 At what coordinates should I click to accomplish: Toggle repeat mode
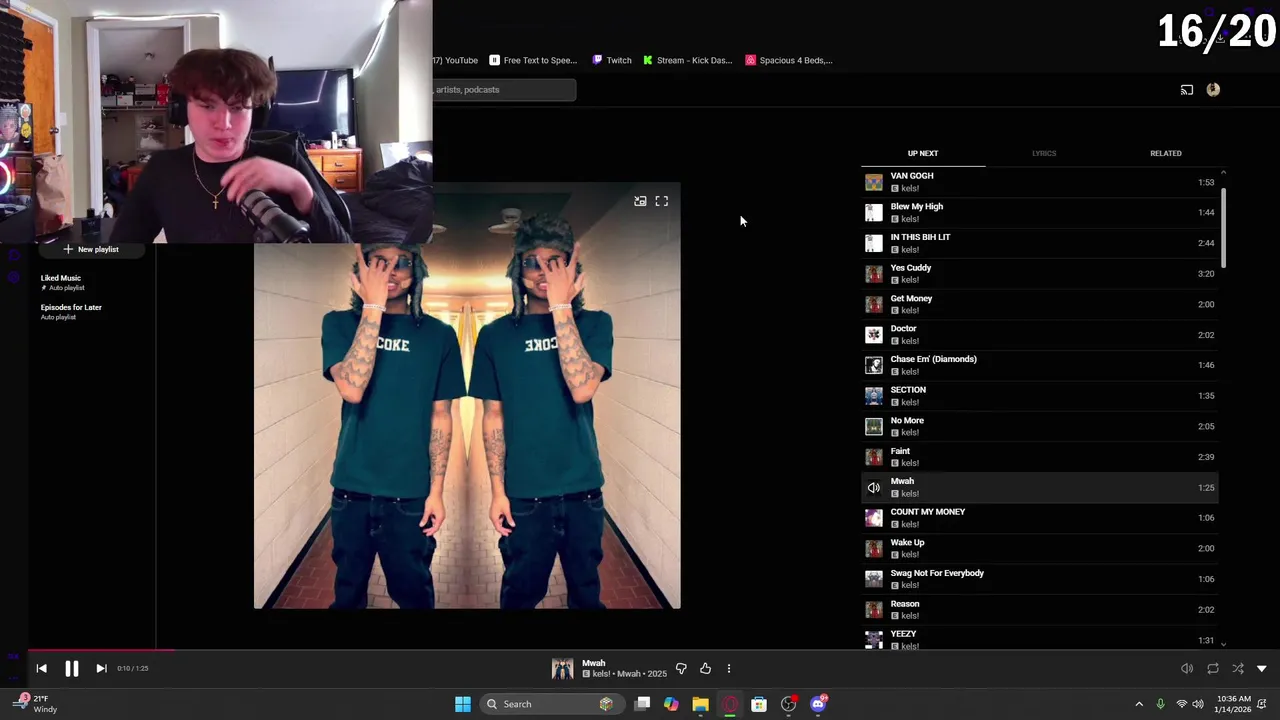point(1213,668)
